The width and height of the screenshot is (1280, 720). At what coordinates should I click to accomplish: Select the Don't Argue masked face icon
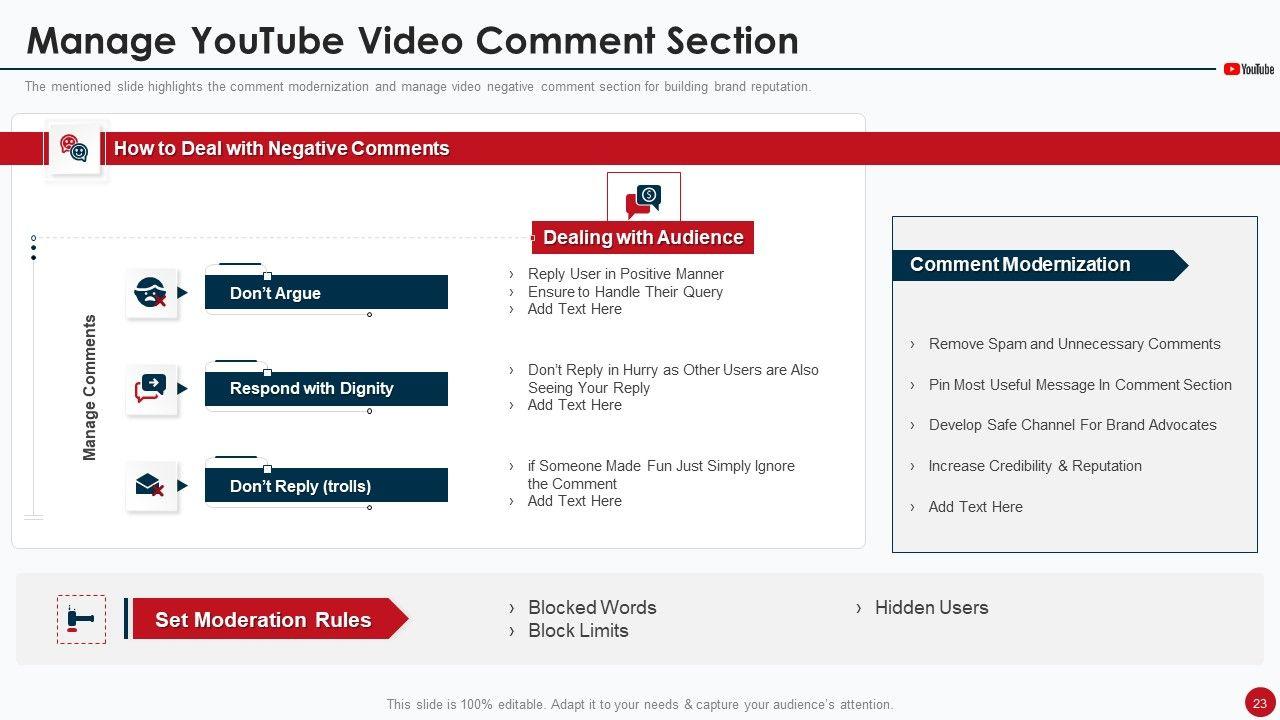pyautogui.click(x=151, y=293)
